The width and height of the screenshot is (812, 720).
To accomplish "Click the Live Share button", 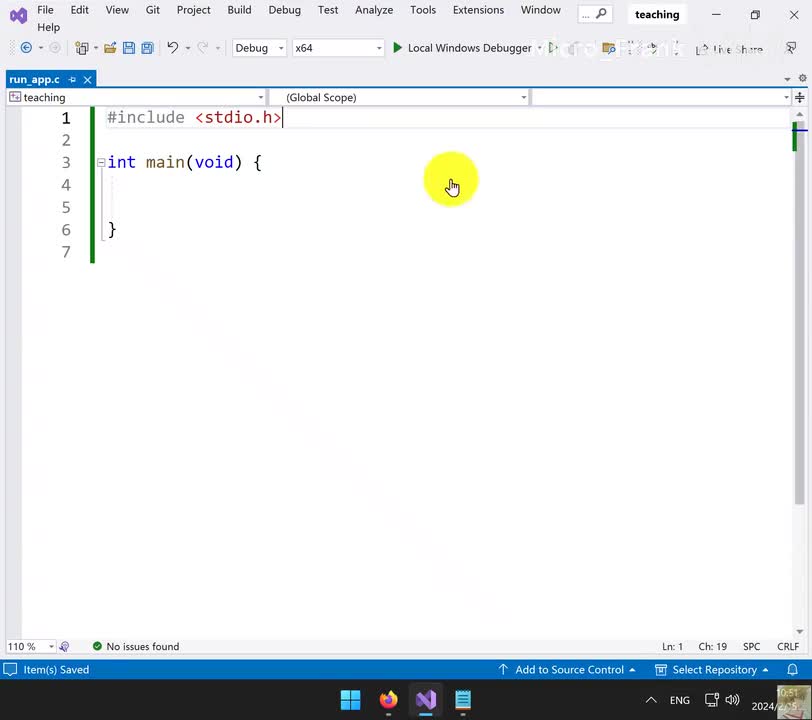I will pos(729,49).
